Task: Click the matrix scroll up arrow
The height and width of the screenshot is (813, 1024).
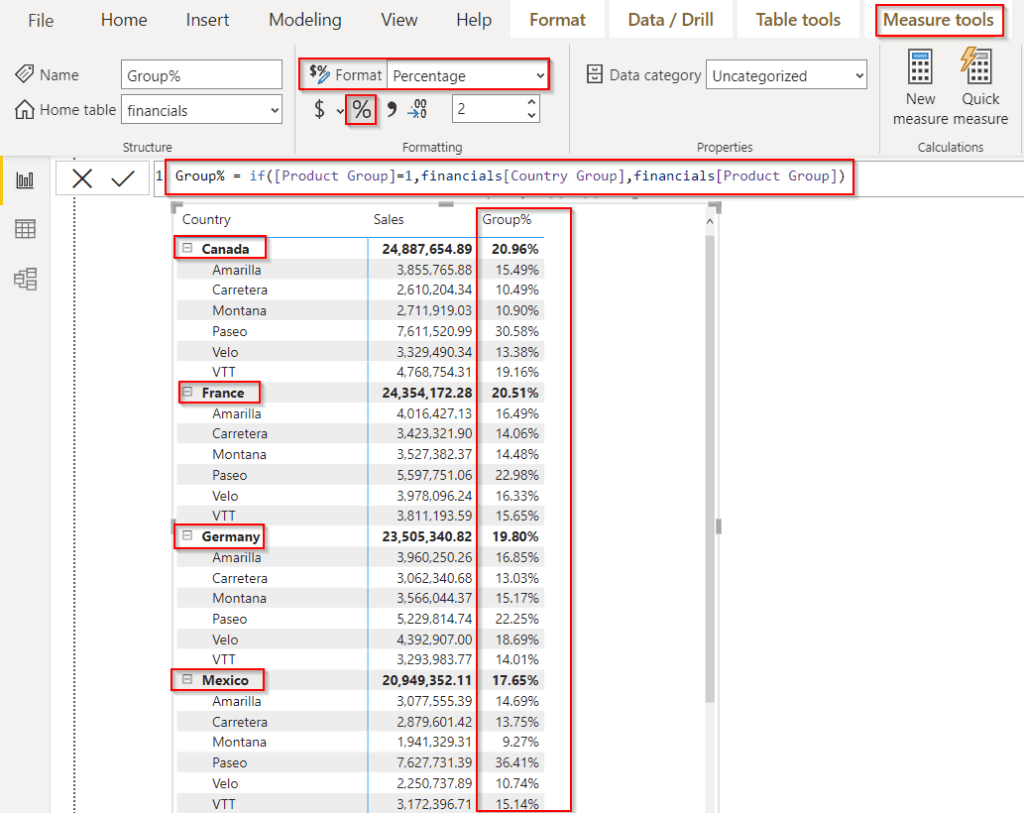Action: (710, 222)
